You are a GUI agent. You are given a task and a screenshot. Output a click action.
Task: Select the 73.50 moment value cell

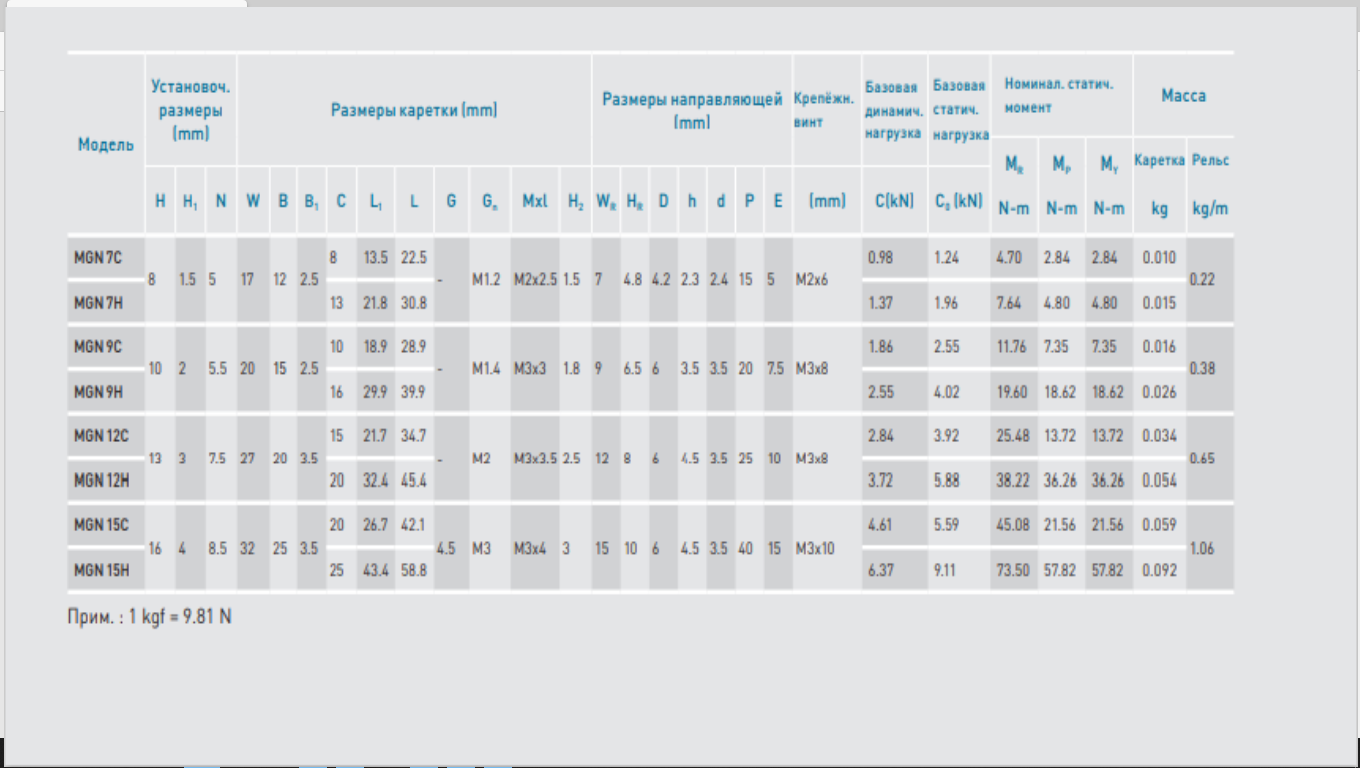coord(1011,572)
